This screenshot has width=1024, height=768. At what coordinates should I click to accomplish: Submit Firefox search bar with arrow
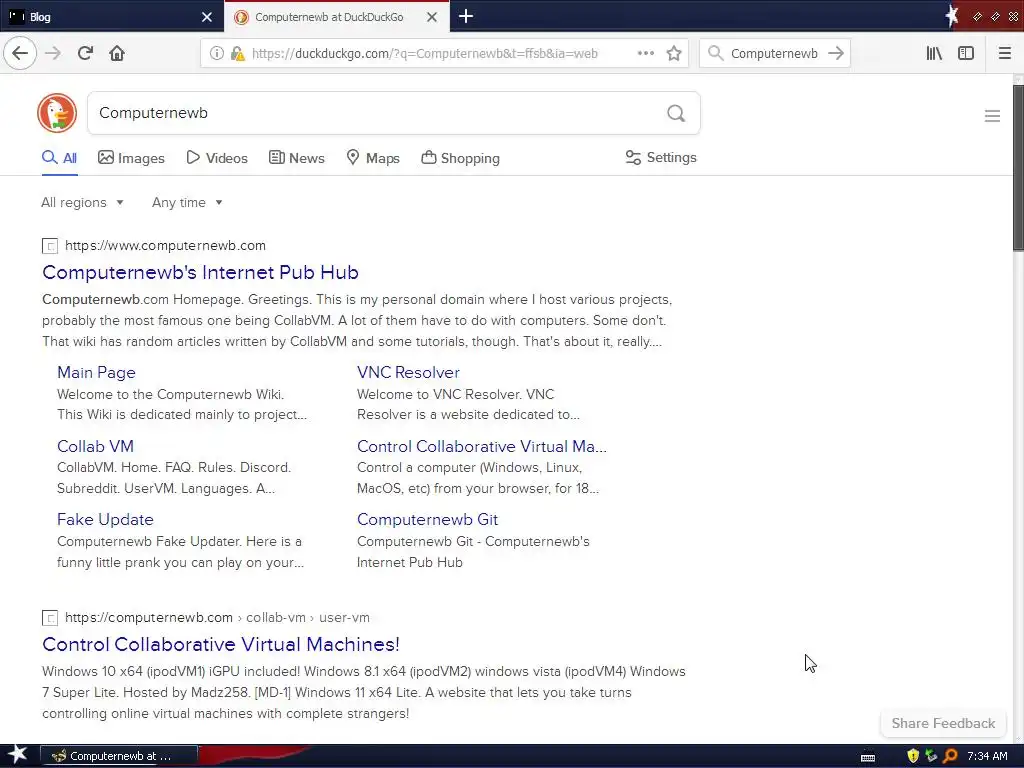(x=836, y=53)
